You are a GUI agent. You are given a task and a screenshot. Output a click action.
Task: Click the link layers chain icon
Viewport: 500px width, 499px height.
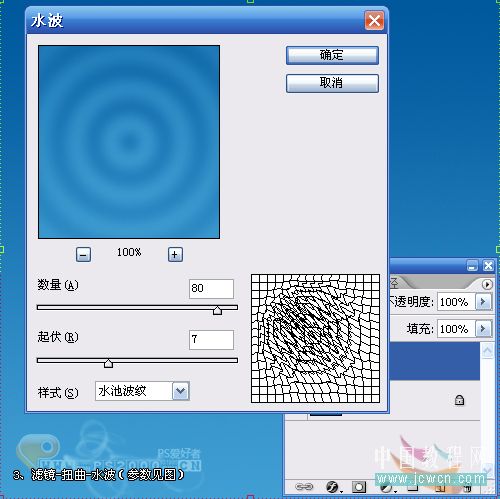[304, 487]
